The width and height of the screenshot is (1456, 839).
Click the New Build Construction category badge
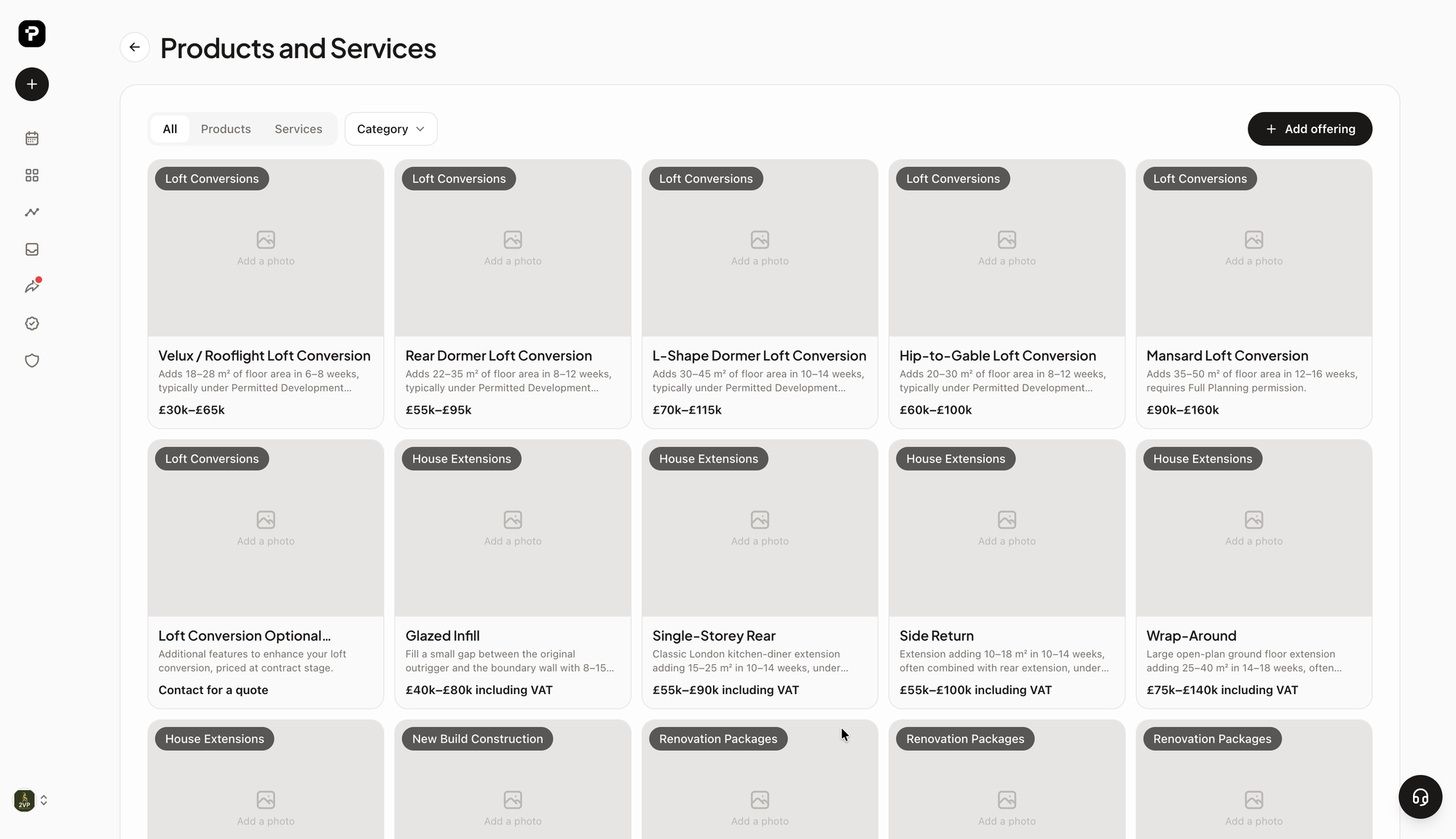[x=477, y=738]
